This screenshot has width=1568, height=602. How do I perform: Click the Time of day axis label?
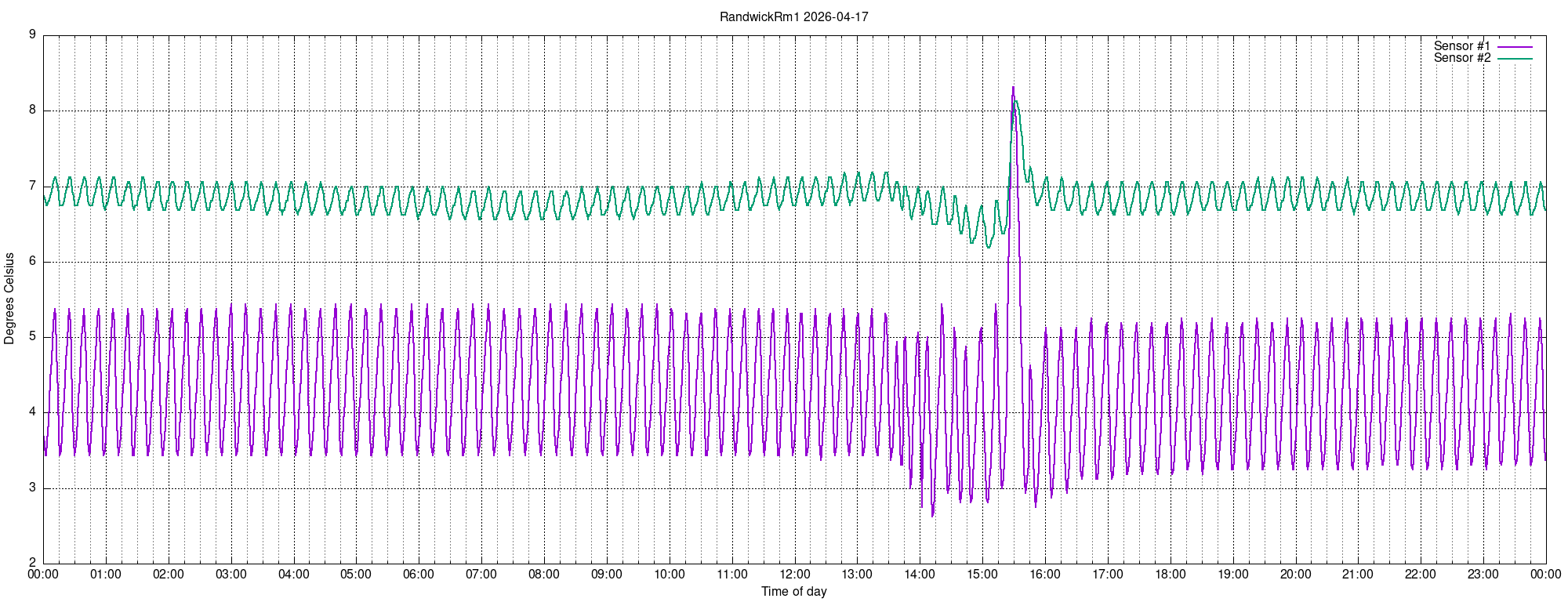point(794,591)
